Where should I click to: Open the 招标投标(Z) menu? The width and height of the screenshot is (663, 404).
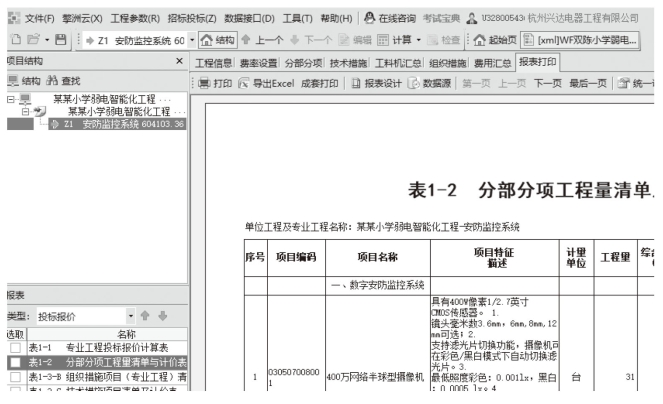(x=192, y=19)
